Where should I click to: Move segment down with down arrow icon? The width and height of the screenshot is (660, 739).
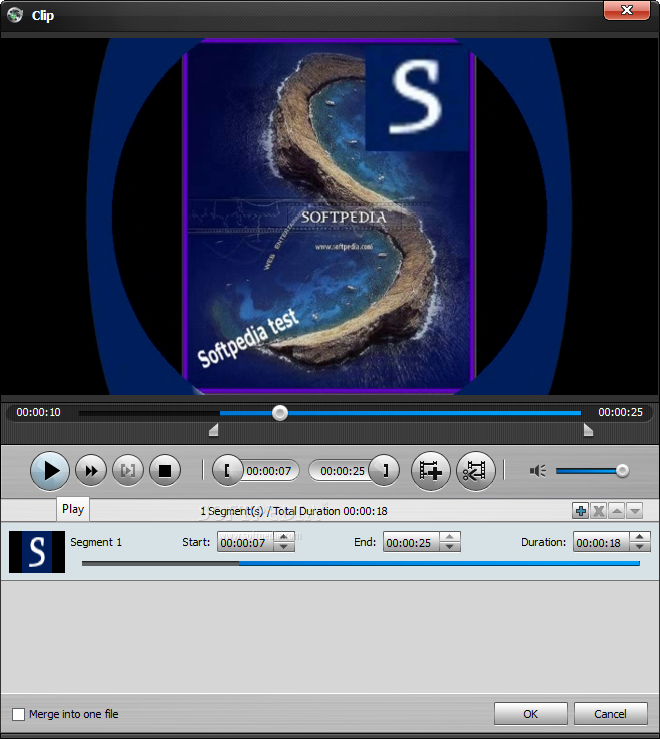[635, 510]
